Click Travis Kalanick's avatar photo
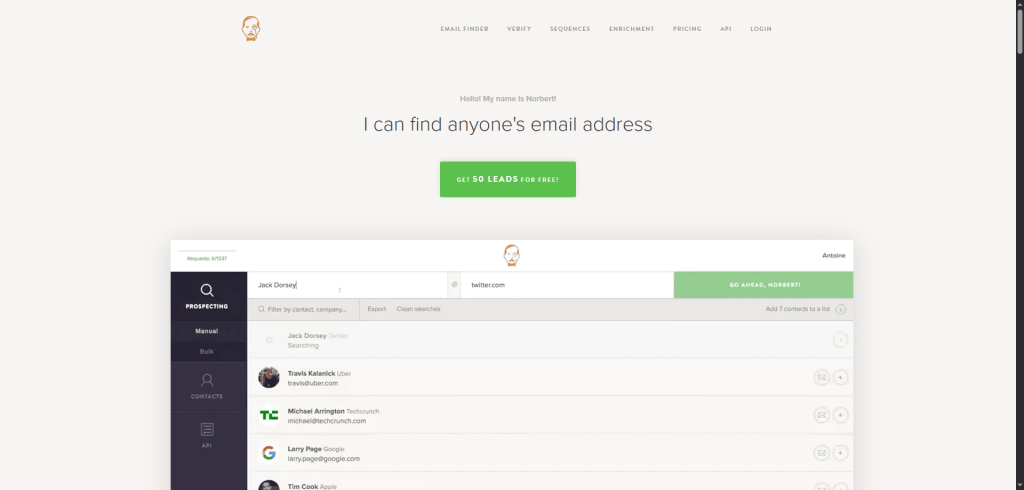Image resolution: width=1024 pixels, height=490 pixels. pos(268,378)
